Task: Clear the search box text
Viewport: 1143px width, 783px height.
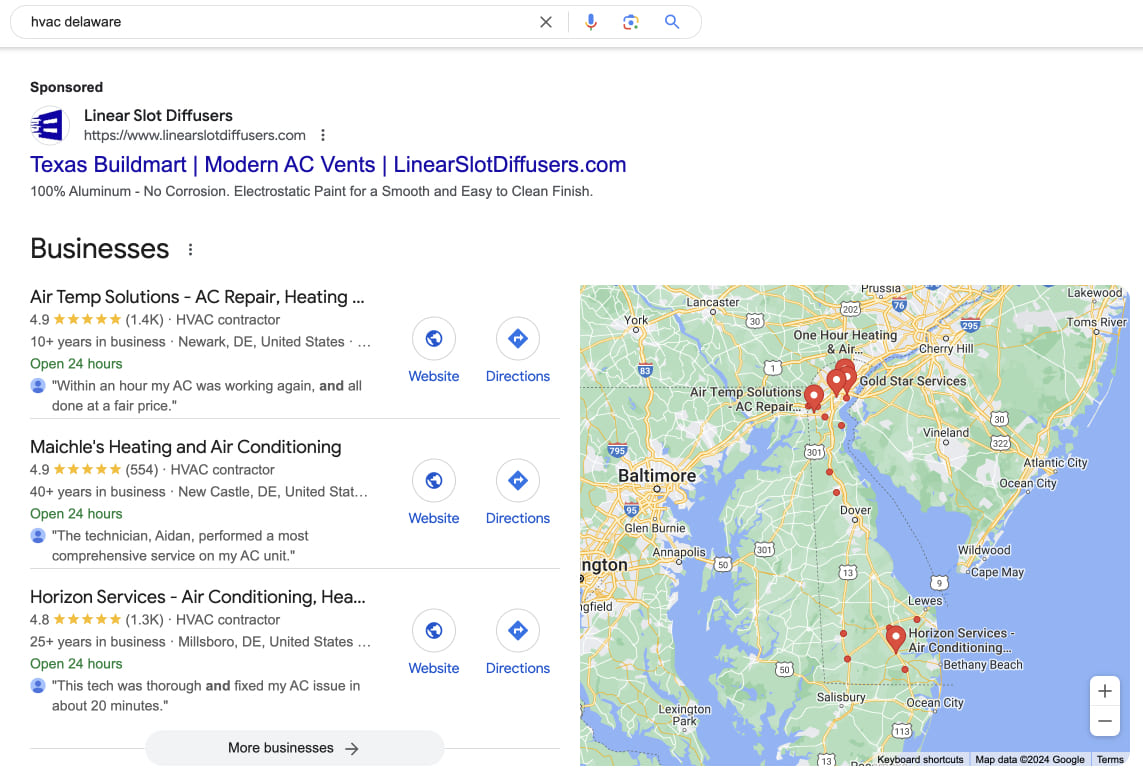Action: click(x=546, y=22)
